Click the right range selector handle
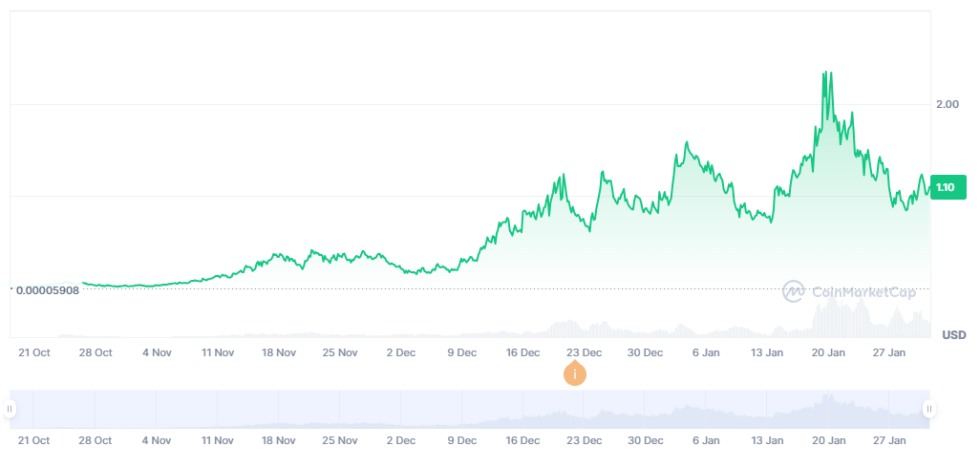The width and height of the screenshot is (980, 468). tap(929, 409)
